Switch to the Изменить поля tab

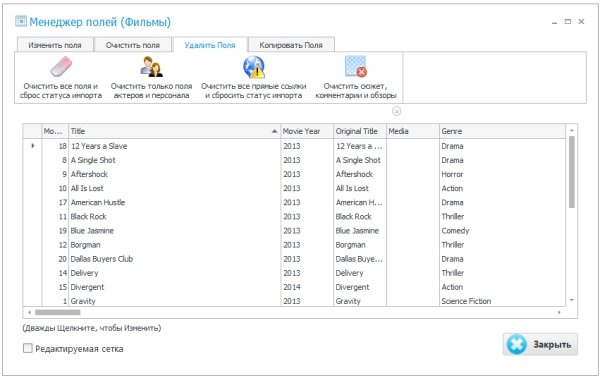pyautogui.click(x=55, y=45)
